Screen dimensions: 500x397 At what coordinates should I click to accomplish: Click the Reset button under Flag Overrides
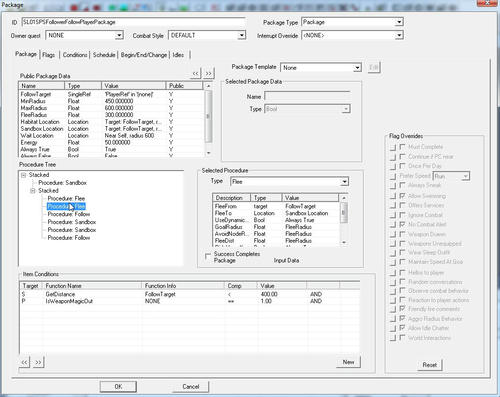[430, 365]
